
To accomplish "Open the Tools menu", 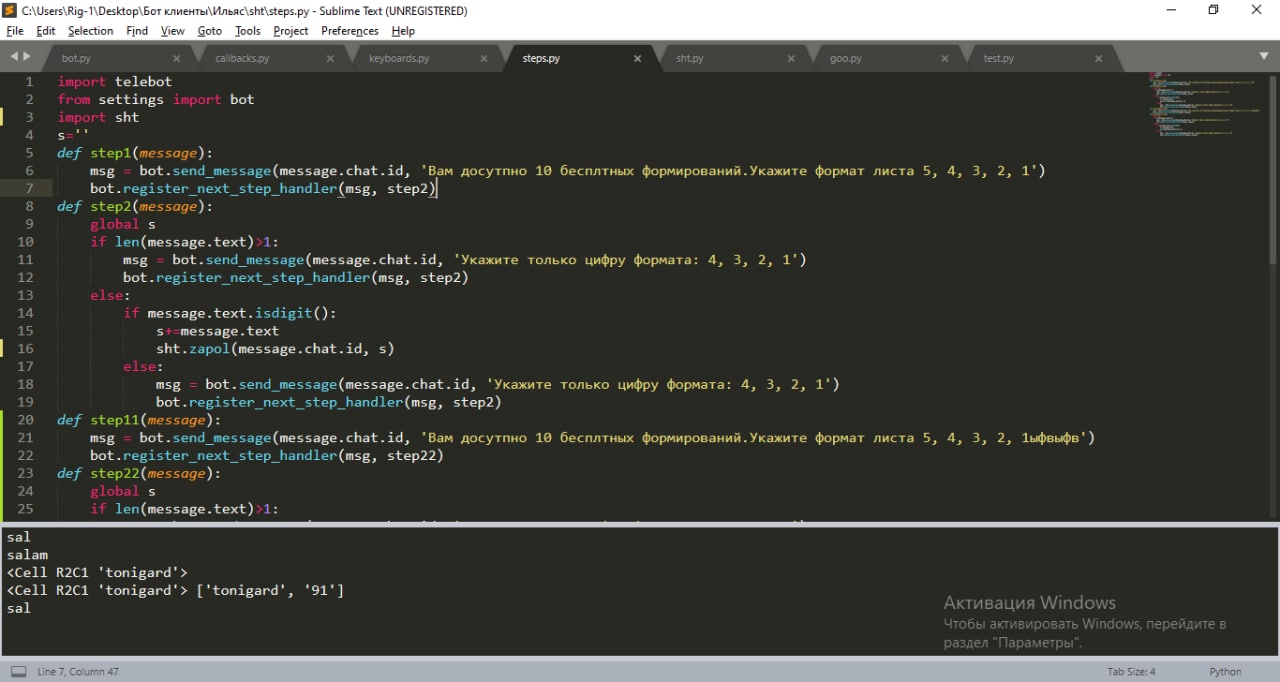I will (247, 31).
